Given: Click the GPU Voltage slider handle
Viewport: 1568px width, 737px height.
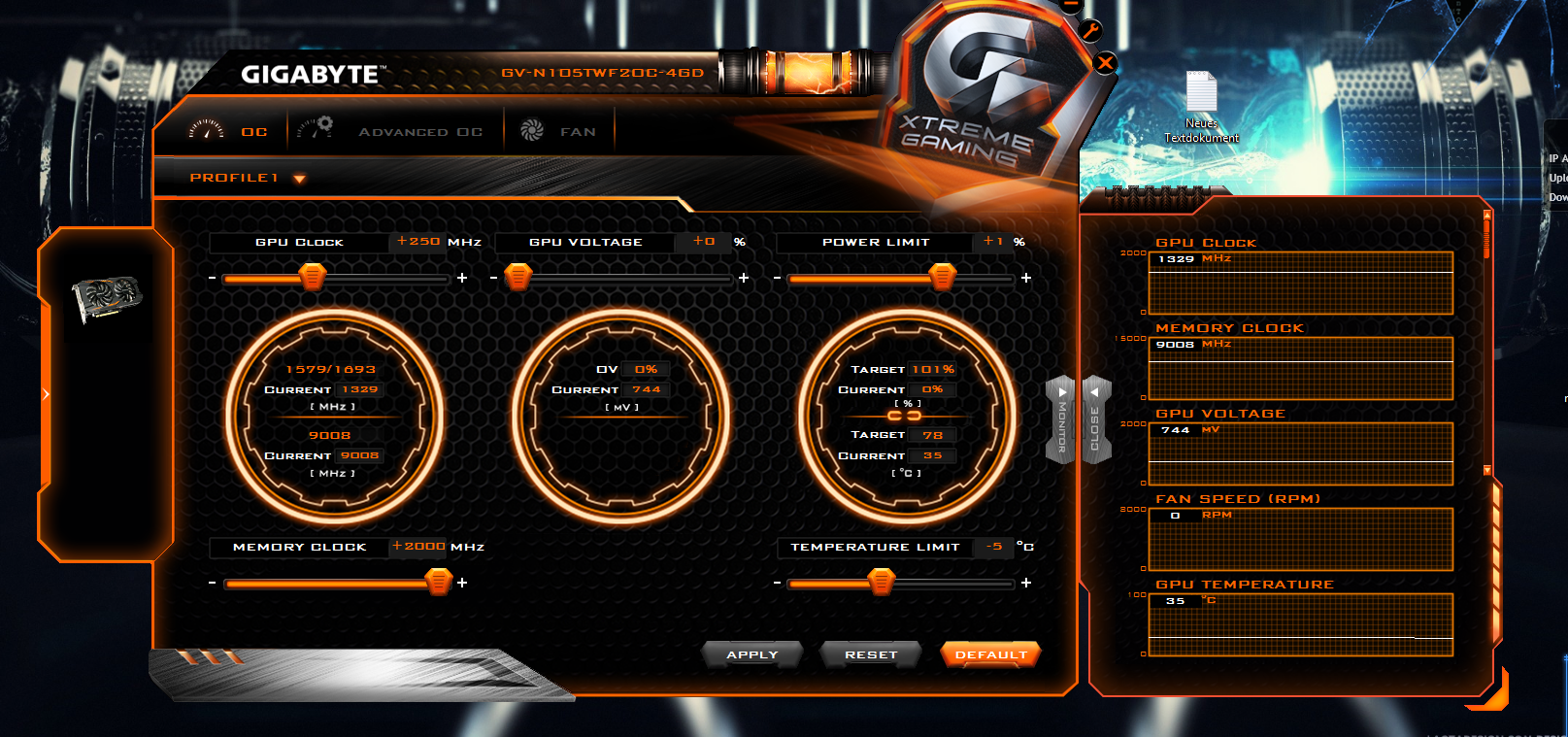Looking at the screenshot, I should click(518, 278).
